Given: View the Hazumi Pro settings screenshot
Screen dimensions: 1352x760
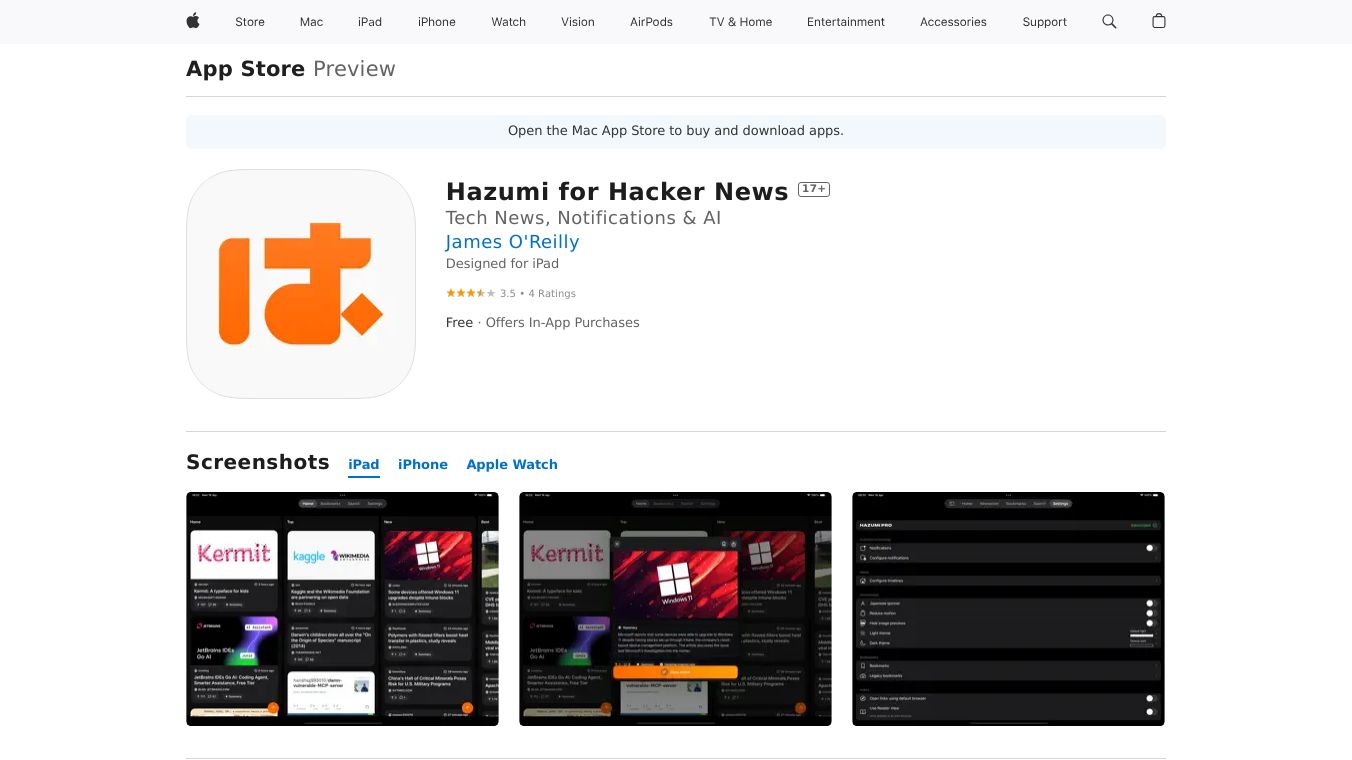Looking at the screenshot, I should click(x=1008, y=609).
